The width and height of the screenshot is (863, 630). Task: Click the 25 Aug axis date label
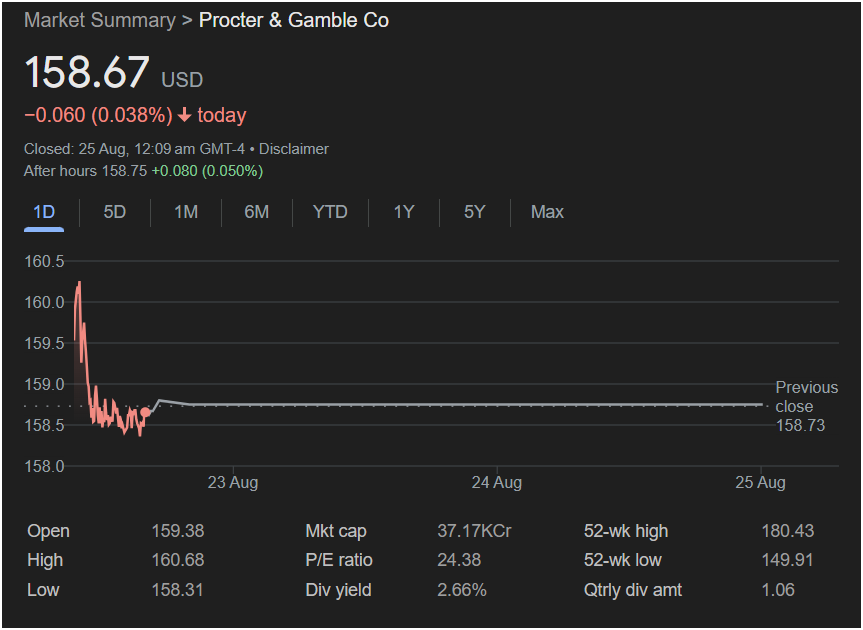(x=760, y=483)
